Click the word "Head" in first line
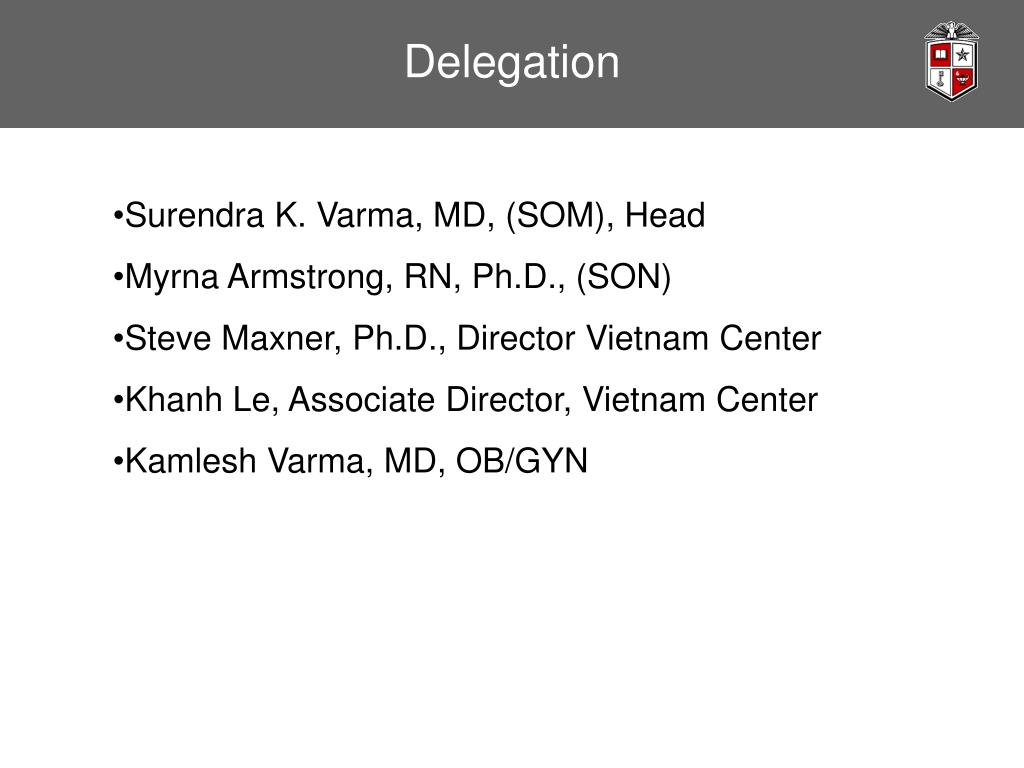Image resolution: width=1024 pixels, height=768 pixels. (665, 215)
